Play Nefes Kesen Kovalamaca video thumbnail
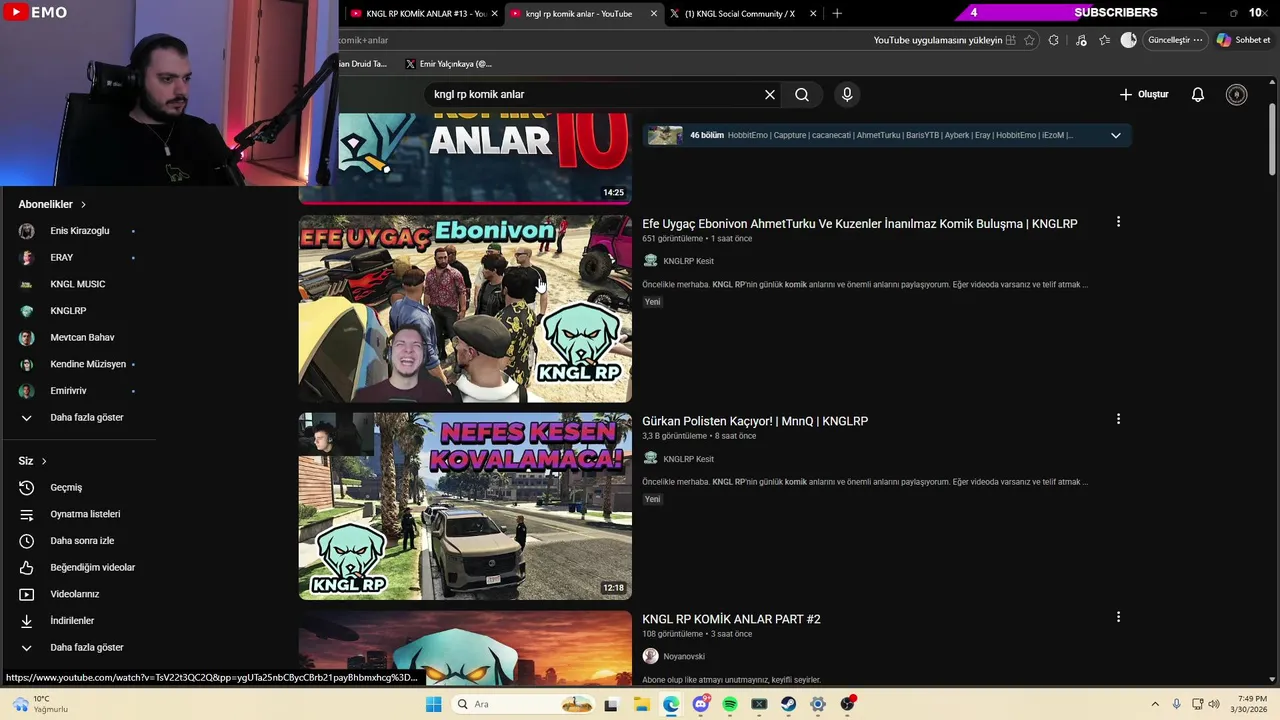Screen dimensions: 1280x720 tap(465, 506)
